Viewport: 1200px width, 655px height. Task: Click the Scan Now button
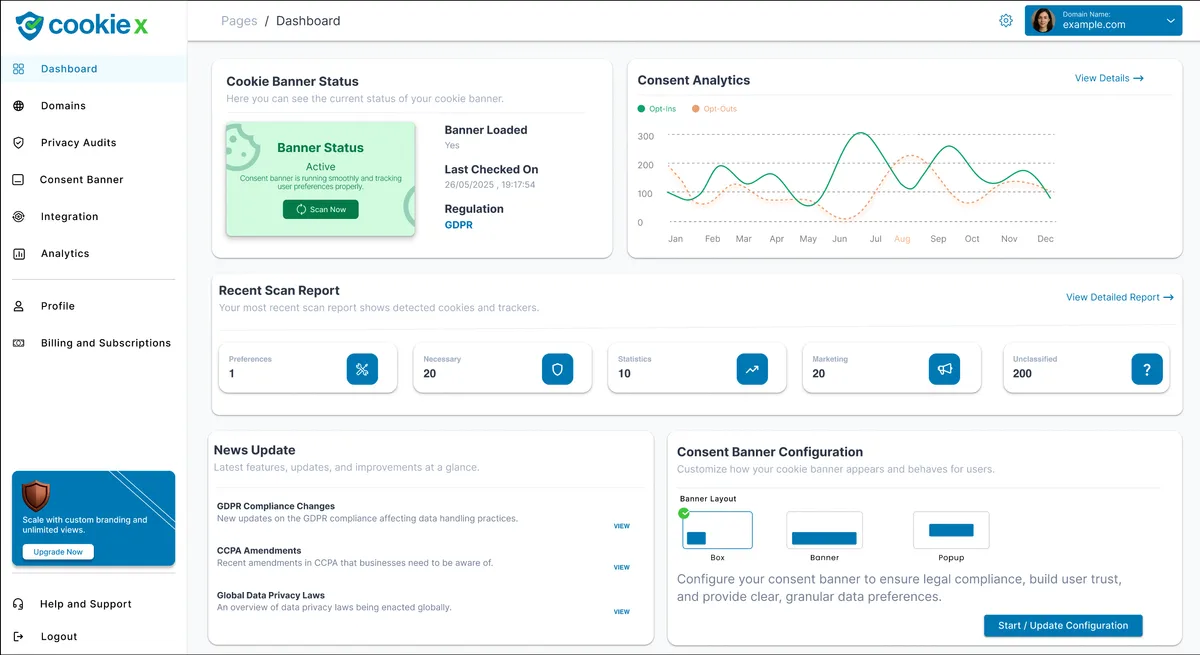click(320, 209)
